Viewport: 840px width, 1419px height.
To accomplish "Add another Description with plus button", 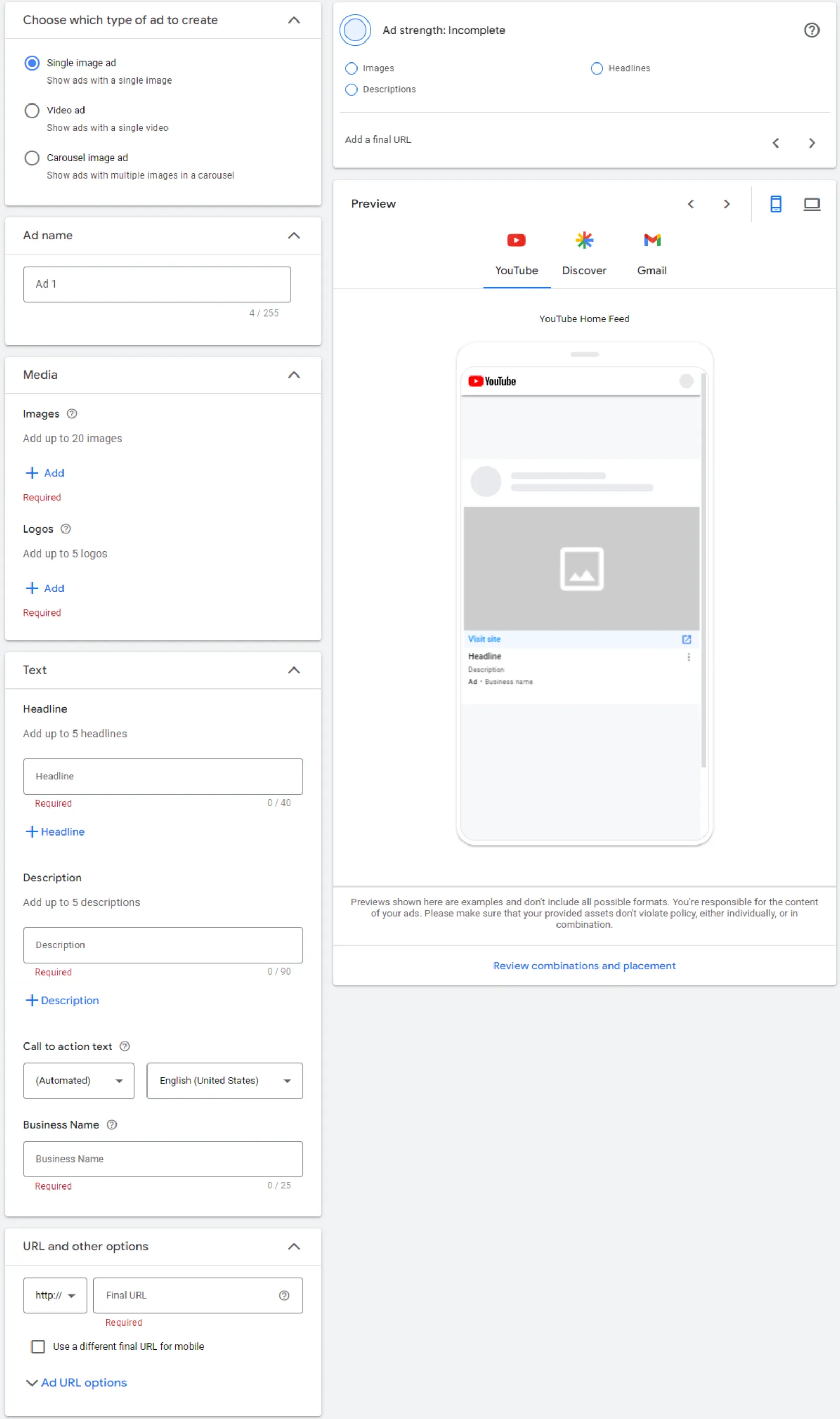I will click(x=62, y=1000).
